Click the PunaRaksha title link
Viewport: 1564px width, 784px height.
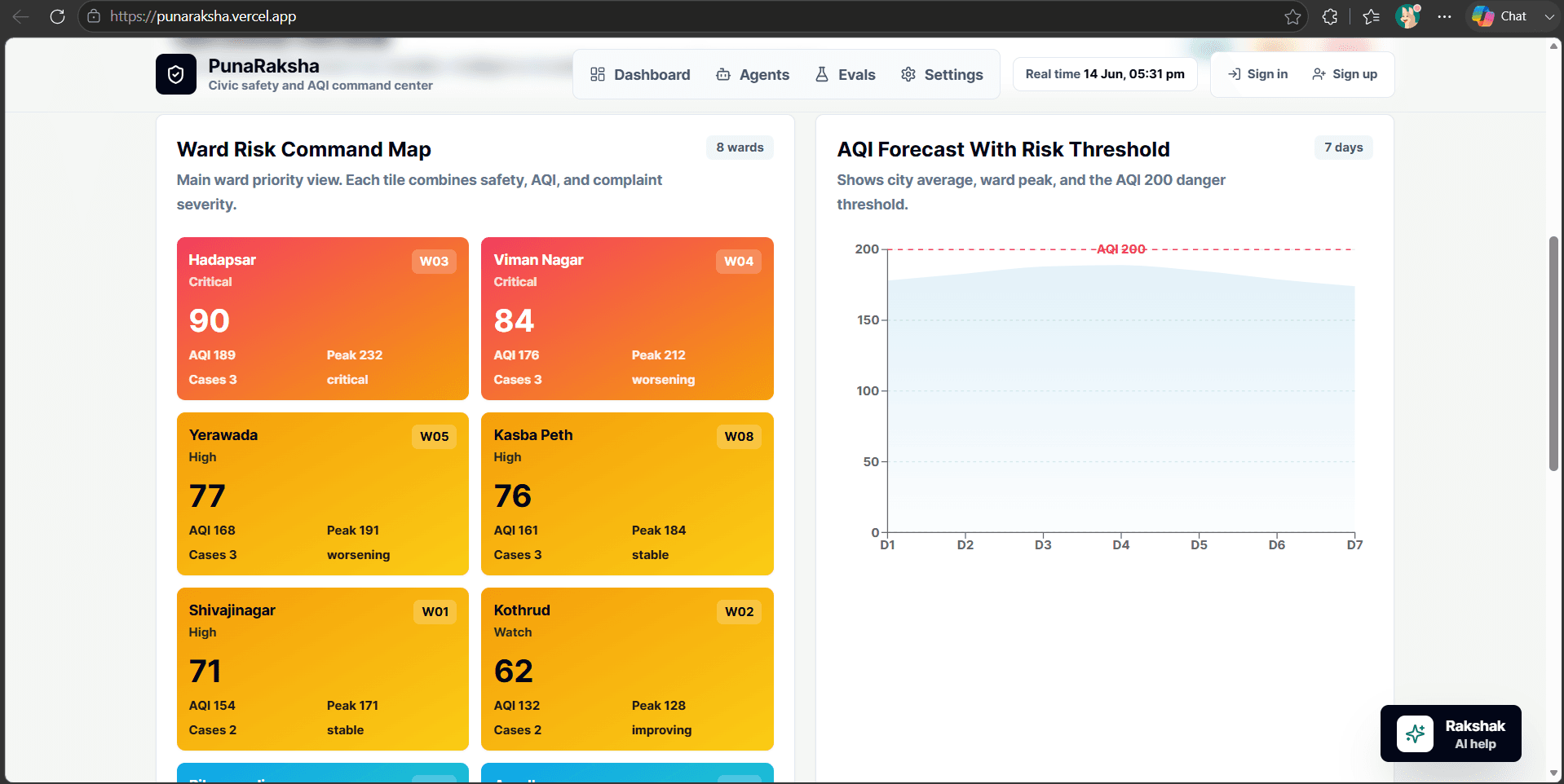click(x=263, y=66)
